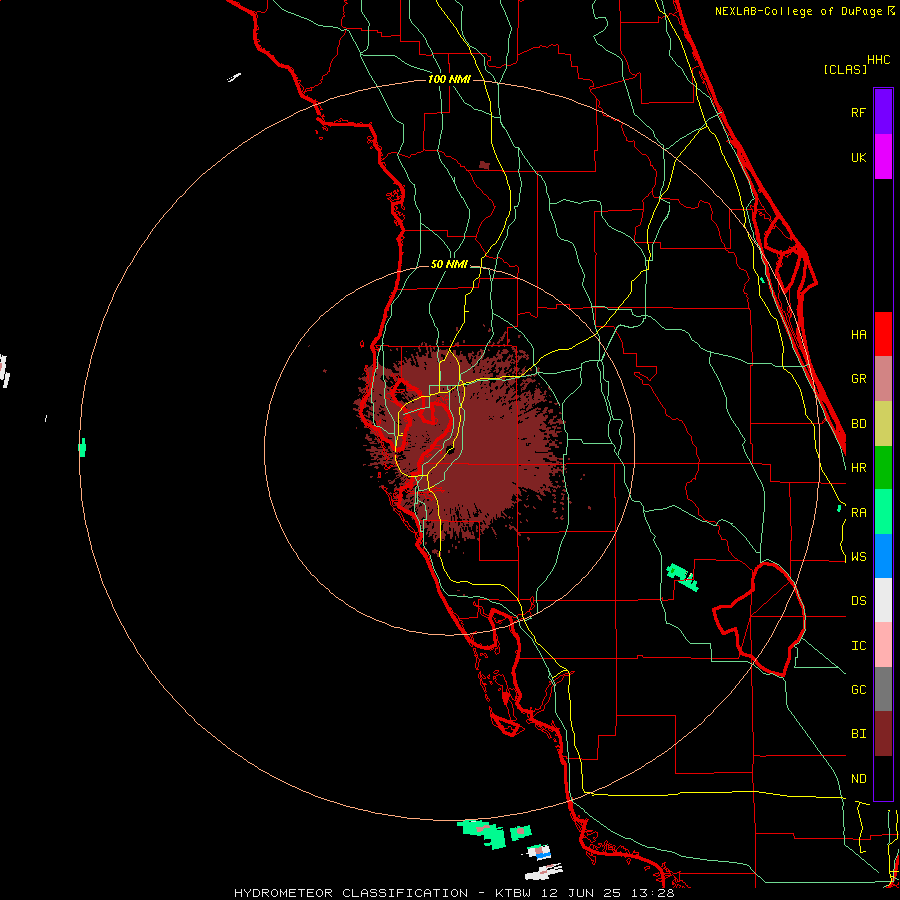The height and width of the screenshot is (900, 900).
Task: Click the green rain echo near Lake Okeechobee
Action: pyautogui.click(x=682, y=577)
